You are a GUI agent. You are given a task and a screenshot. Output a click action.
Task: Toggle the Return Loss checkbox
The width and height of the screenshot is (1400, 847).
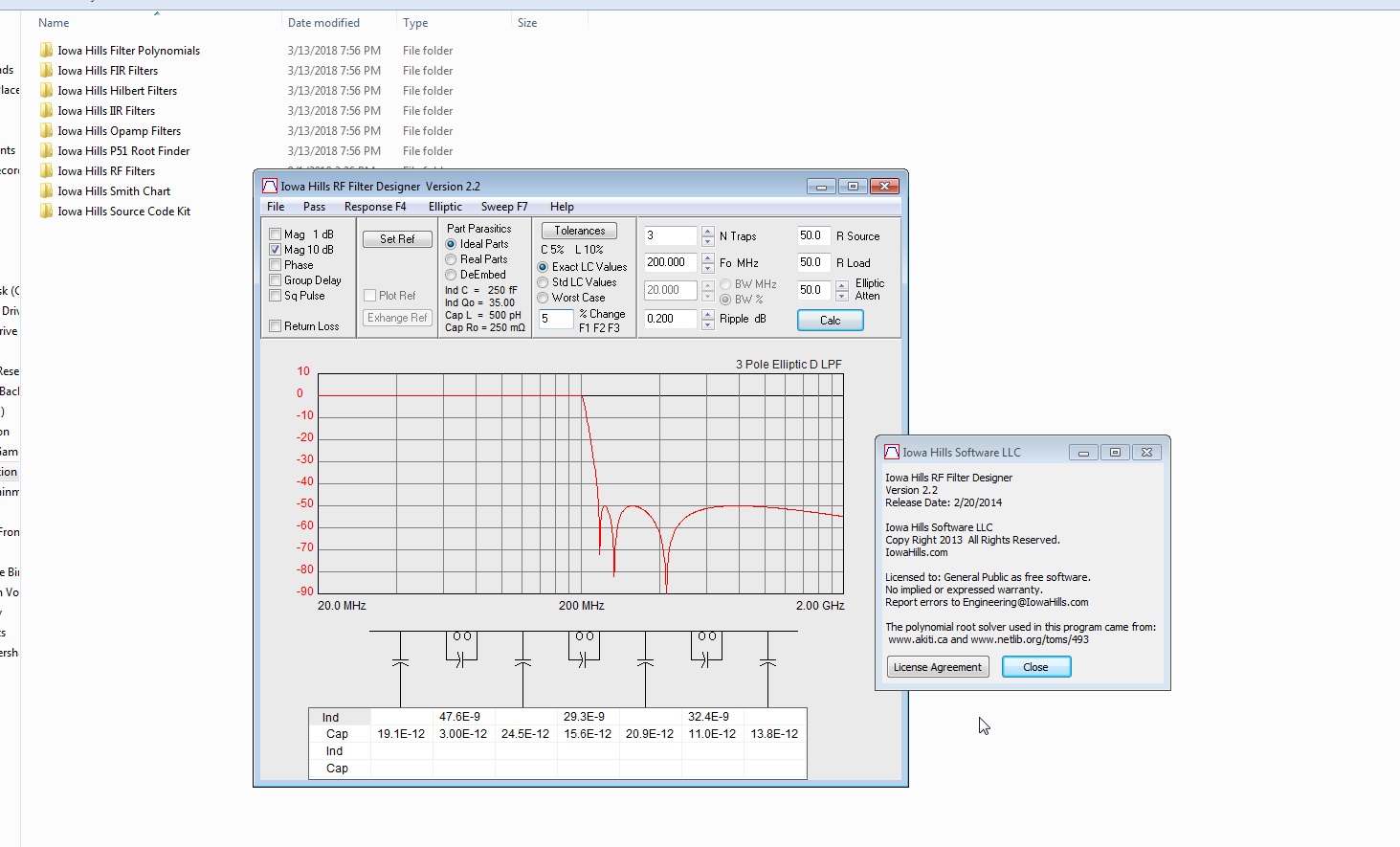pyautogui.click(x=276, y=326)
